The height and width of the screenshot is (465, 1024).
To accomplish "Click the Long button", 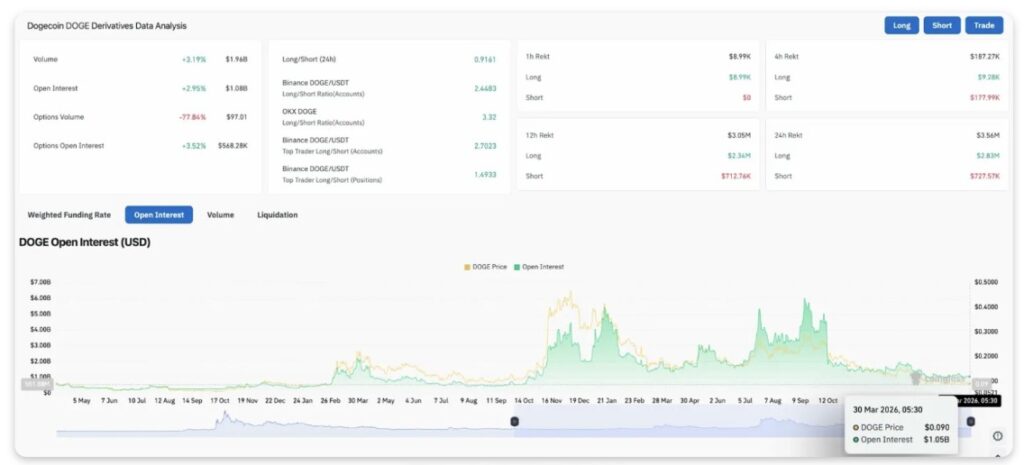I will pos(901,25).
